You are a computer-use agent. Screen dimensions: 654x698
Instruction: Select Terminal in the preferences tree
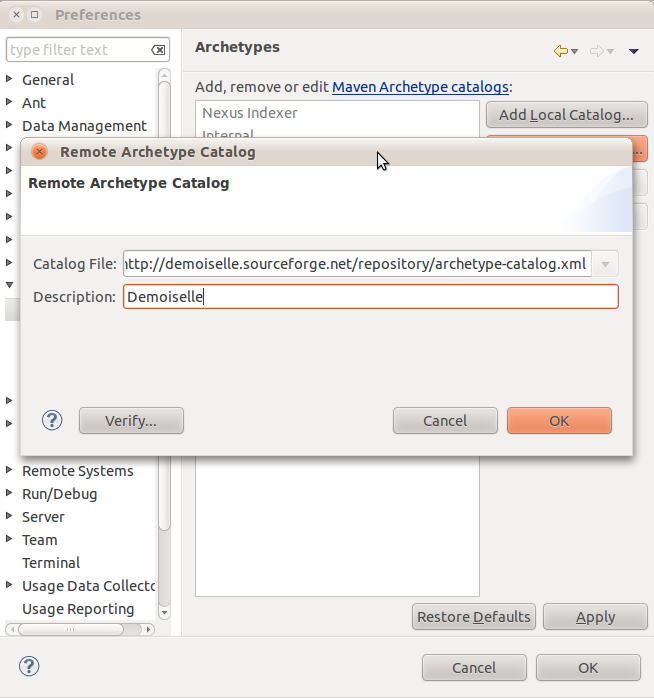pos(51,563)
